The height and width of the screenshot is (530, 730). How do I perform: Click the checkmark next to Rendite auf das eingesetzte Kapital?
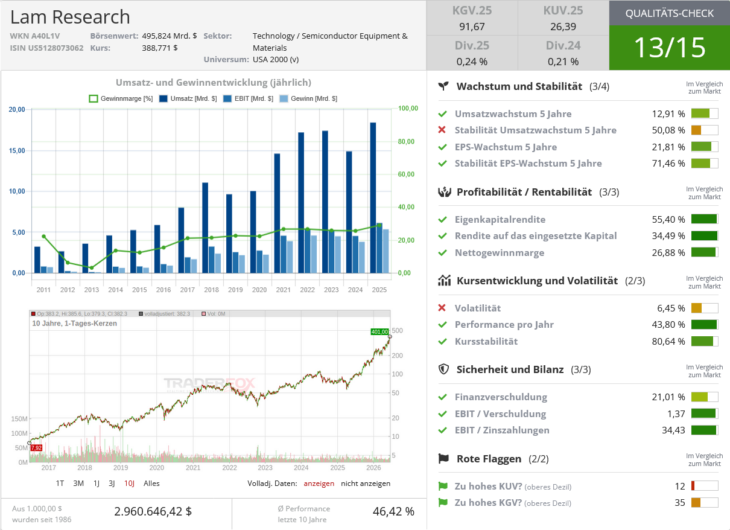(x=442, y=236)
